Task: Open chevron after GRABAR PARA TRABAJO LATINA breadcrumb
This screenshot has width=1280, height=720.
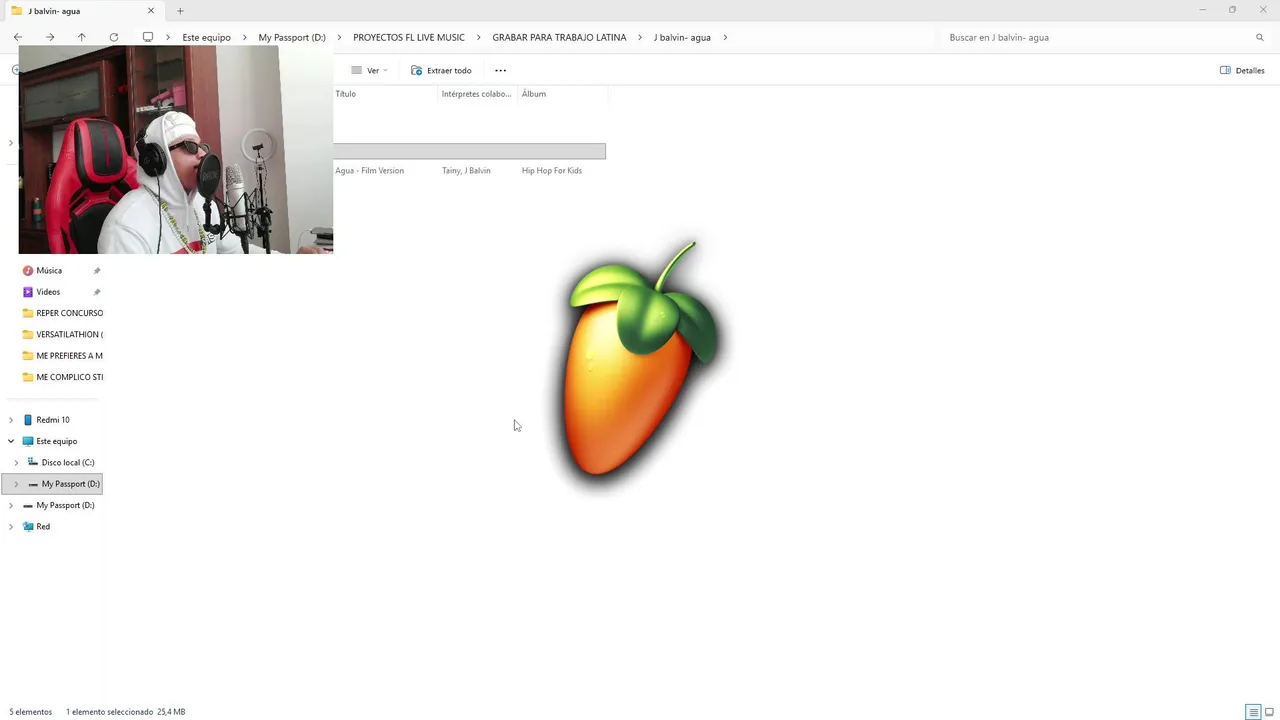Action: click(x=640, y=37)
